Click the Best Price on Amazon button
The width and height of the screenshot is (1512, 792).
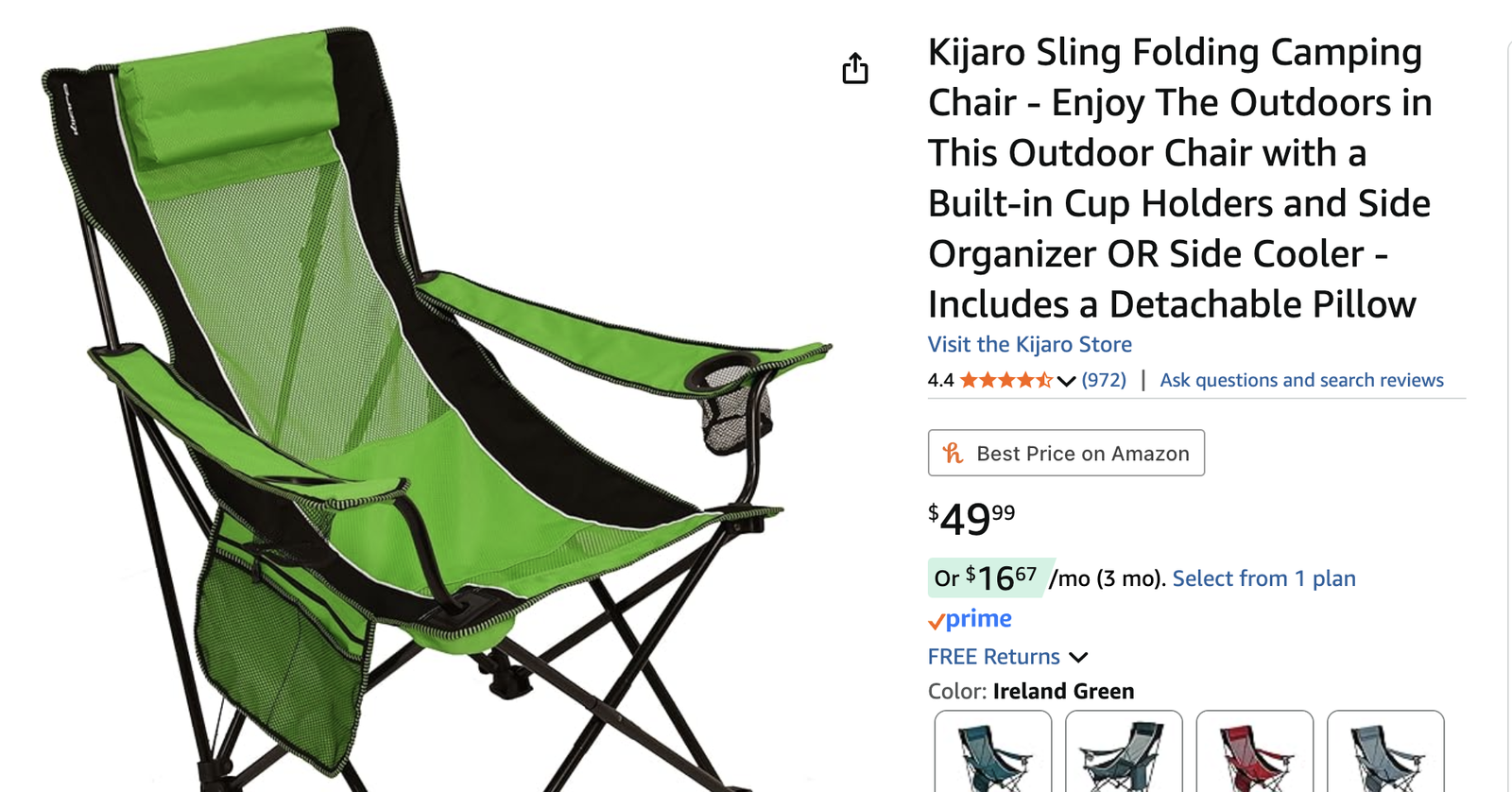tap(1066, 453)
